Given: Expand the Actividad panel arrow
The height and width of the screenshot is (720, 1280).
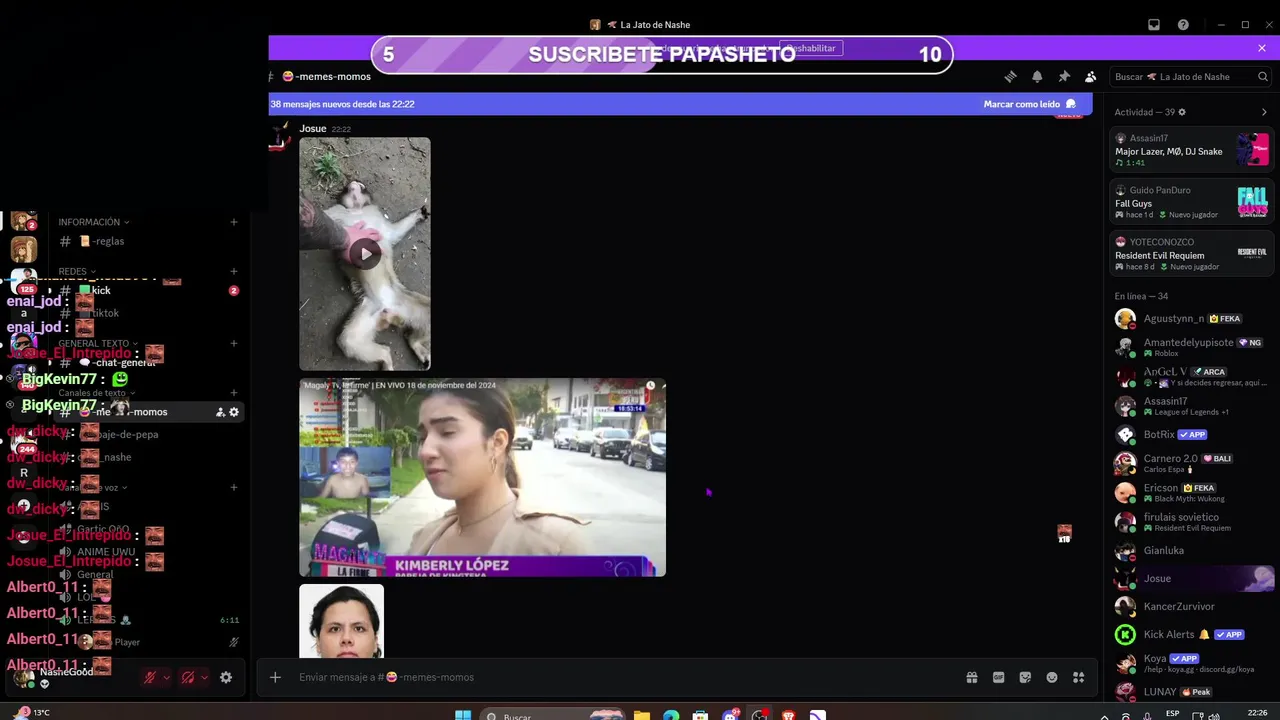Looking at the screenshot, I should click(x=1264, y=112).
